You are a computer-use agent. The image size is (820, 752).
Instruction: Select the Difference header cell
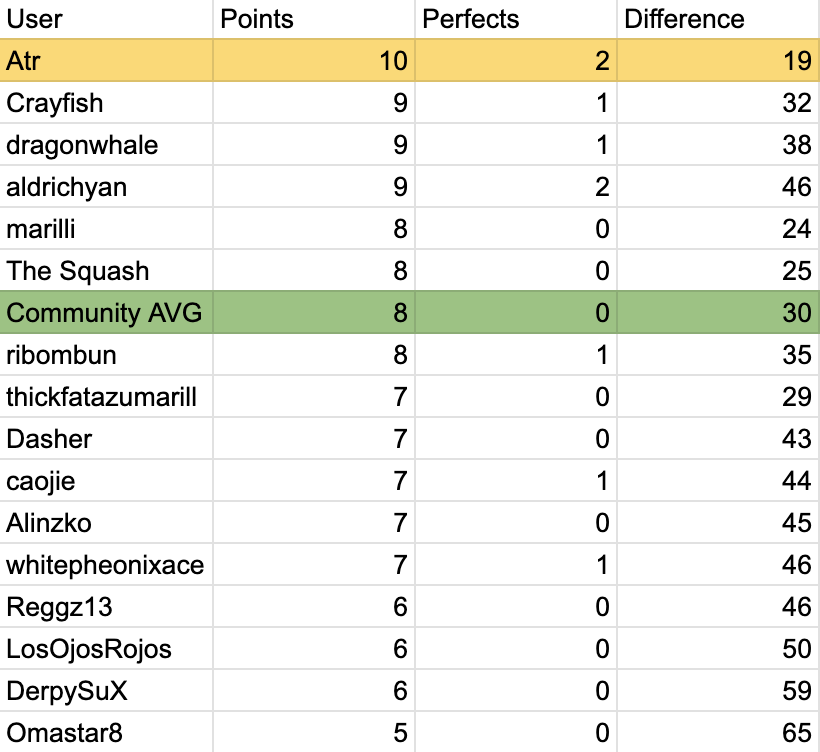(718, 19)
